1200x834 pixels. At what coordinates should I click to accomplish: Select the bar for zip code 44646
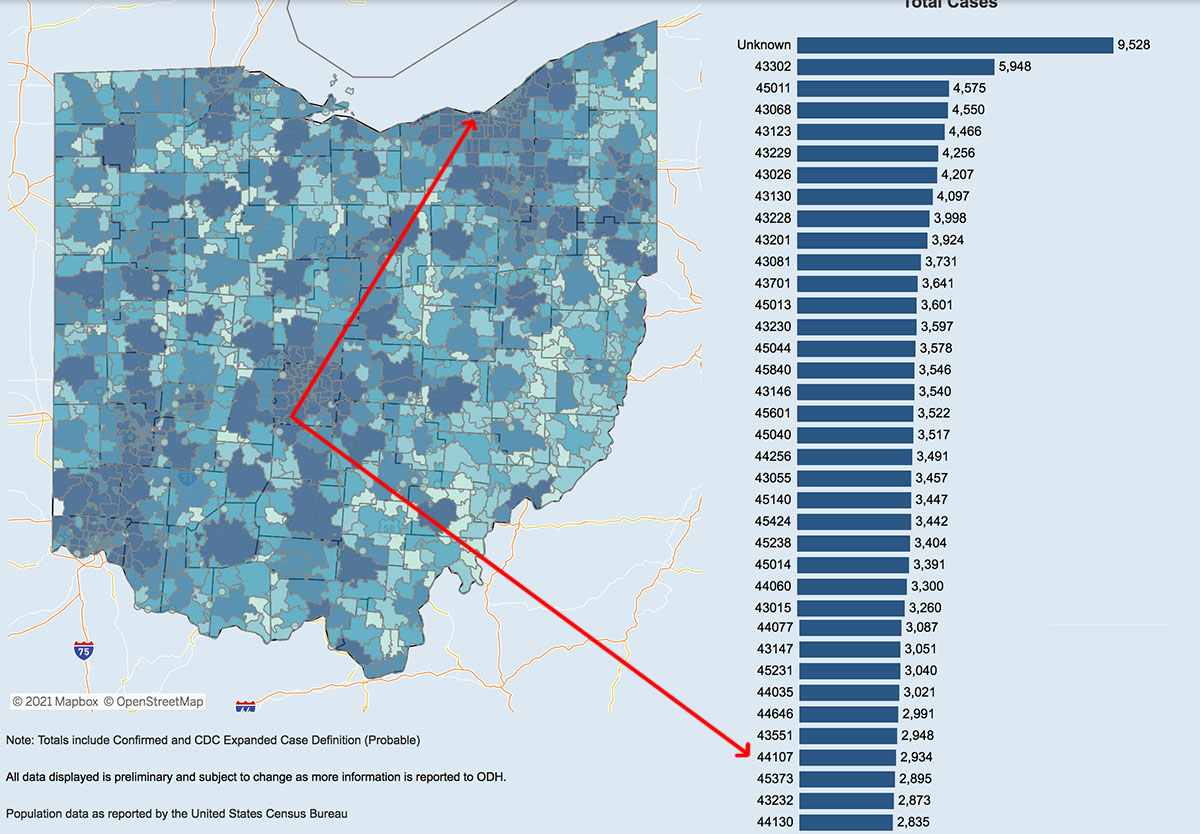pyautogui.click(x=848, y=714)
